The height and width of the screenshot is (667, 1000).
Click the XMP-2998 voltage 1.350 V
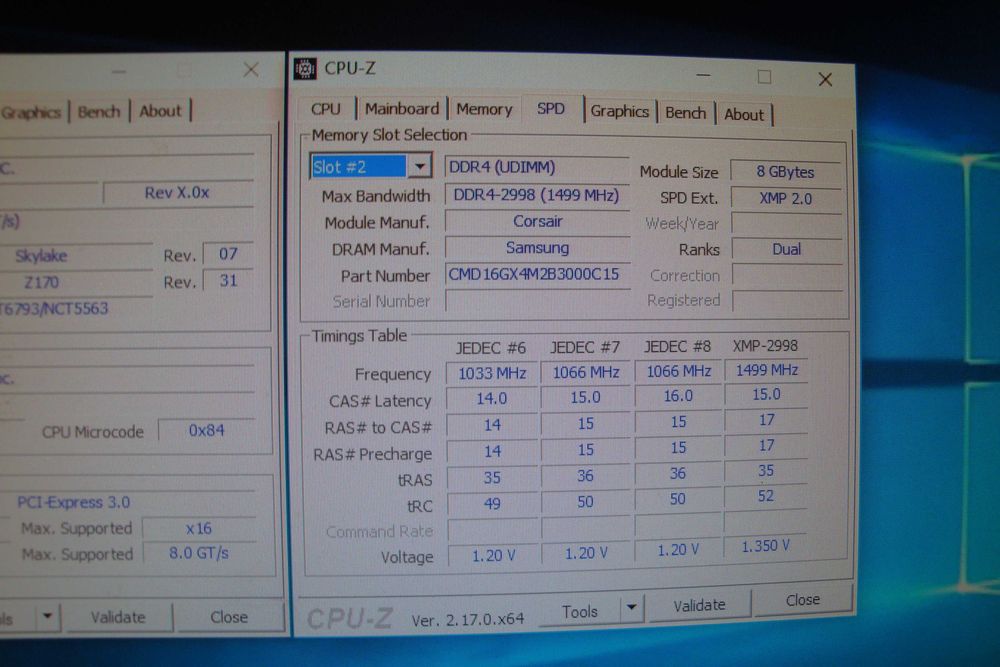[x=765, y=546]
